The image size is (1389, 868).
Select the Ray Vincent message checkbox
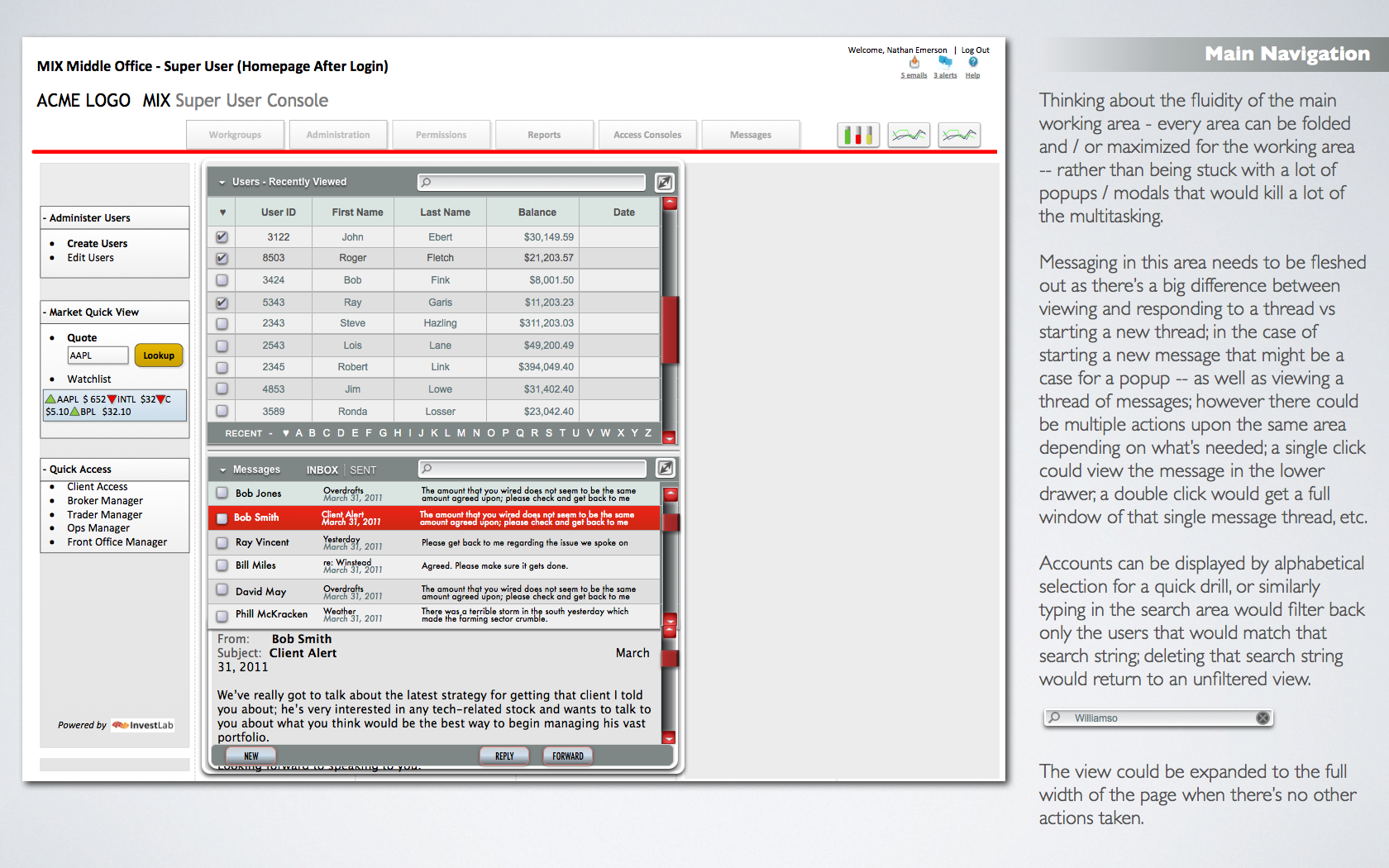222,543
